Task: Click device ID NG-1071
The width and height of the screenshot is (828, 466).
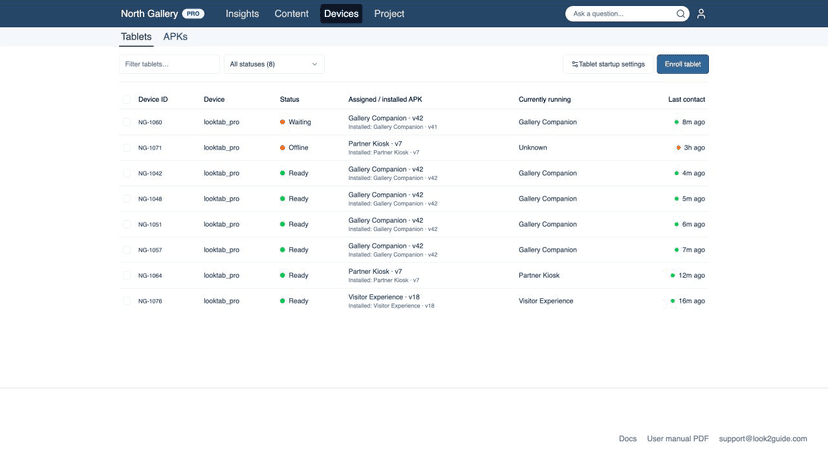Action: click(x=150, y=148)
